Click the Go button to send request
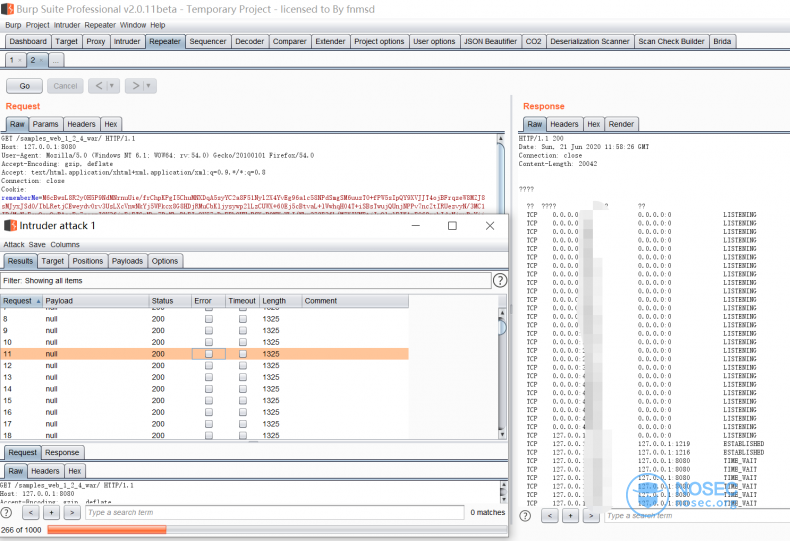 click(x=25, y=86)
